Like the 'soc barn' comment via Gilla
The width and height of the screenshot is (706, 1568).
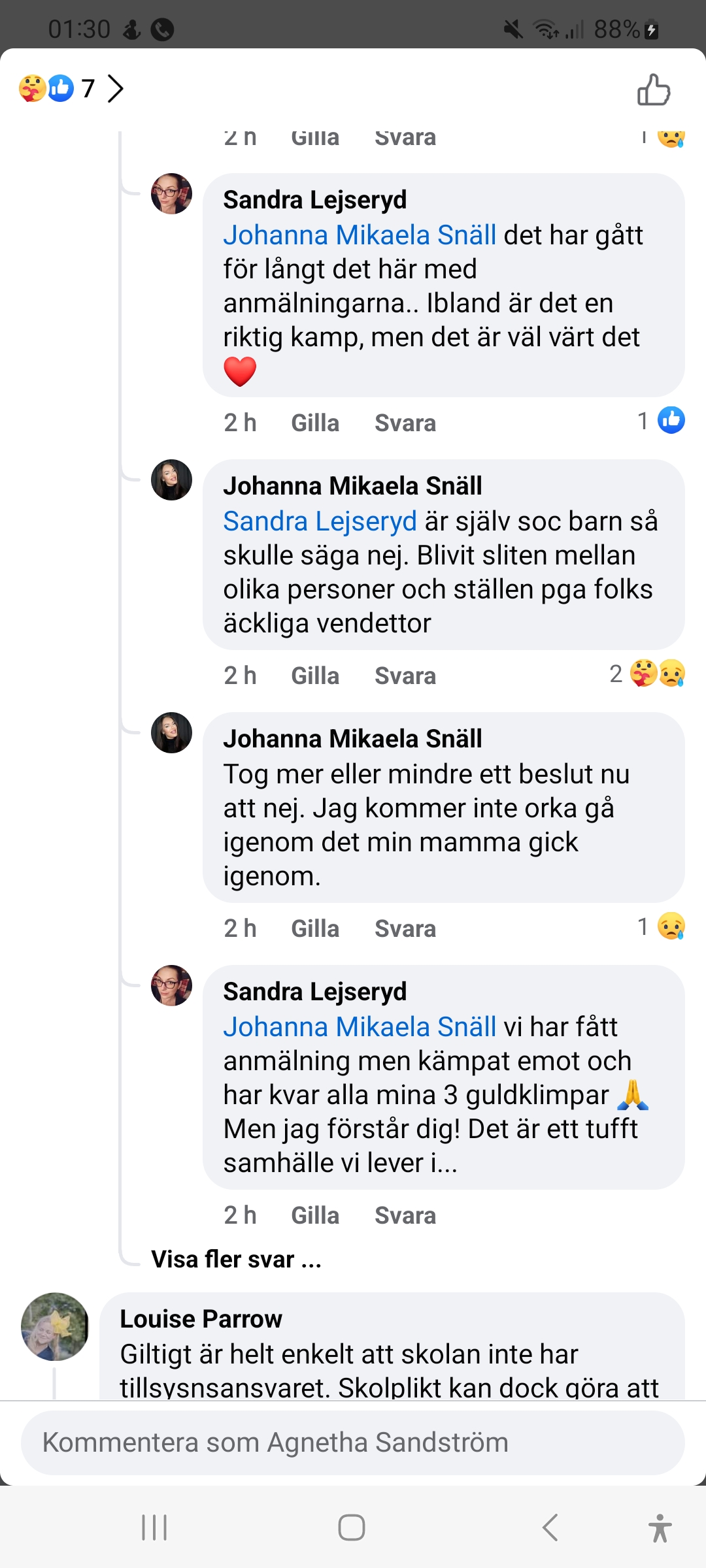(x=315, y=676)
